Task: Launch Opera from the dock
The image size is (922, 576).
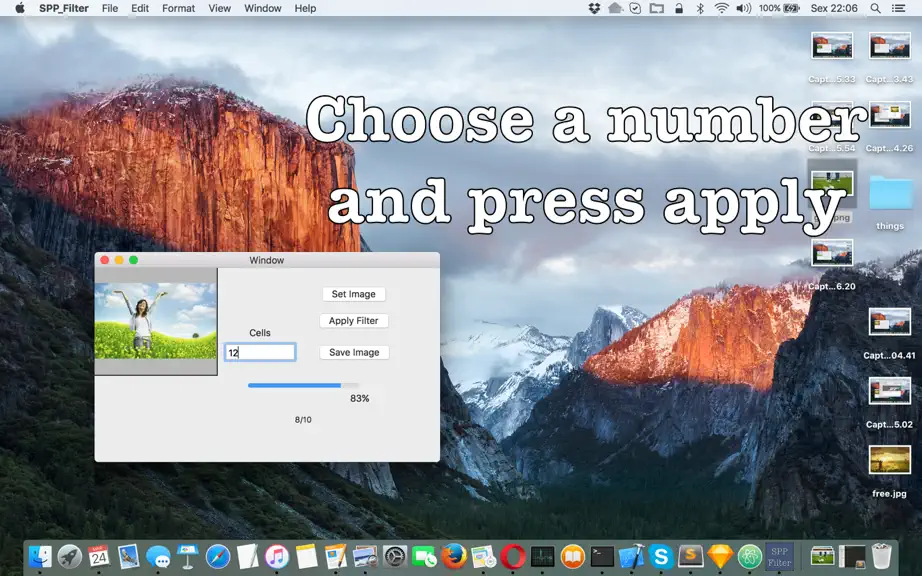Action: pos(513,556)
